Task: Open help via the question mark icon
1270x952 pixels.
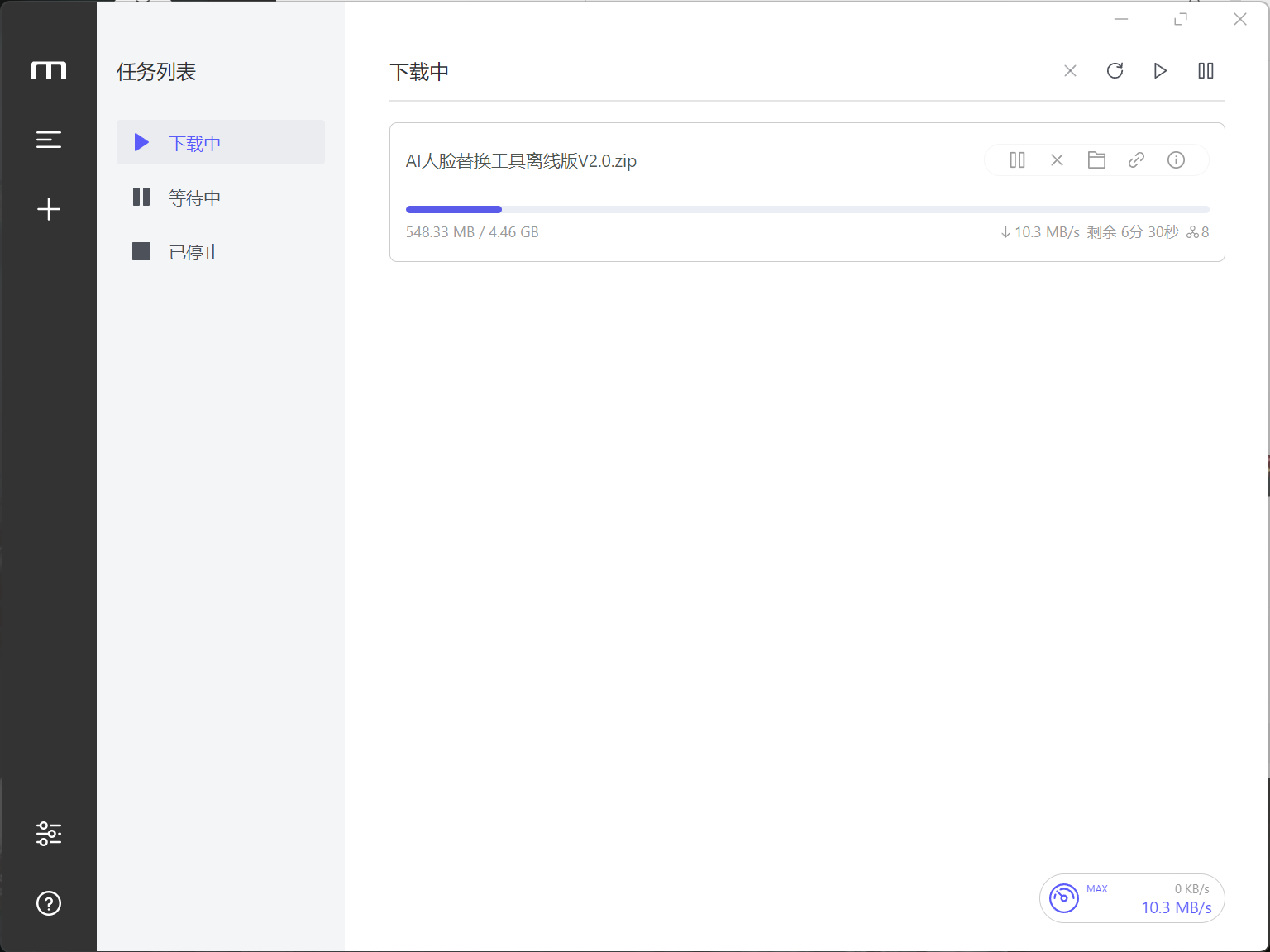Action: (49, 903)
